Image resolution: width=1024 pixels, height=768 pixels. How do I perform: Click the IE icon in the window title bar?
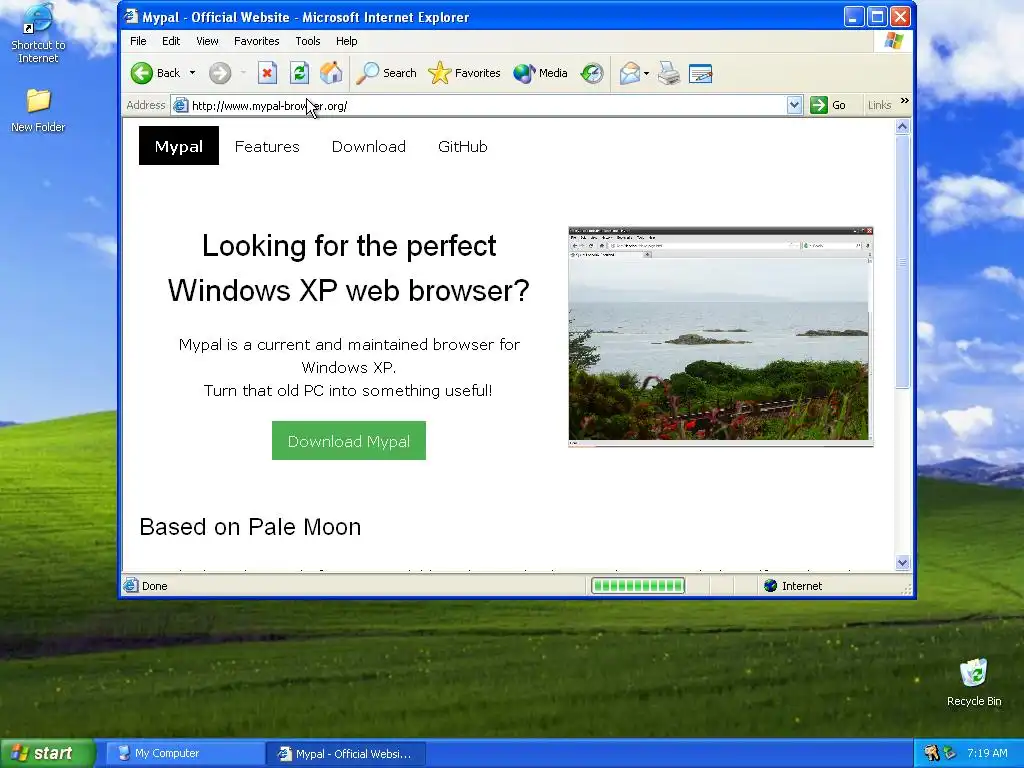[131, 16]
